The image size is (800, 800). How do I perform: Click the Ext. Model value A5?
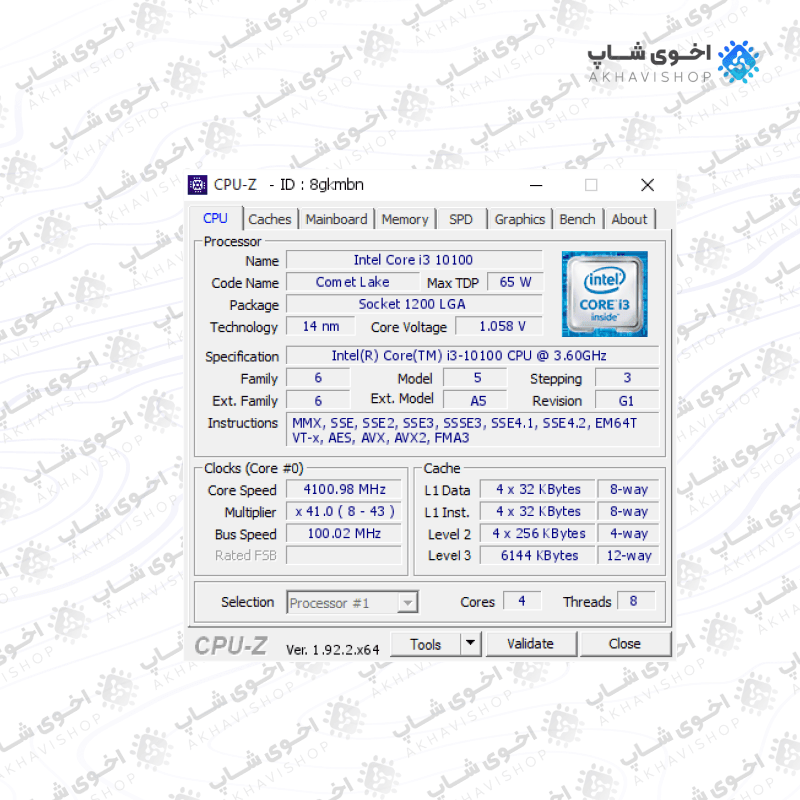pos(475,400)
